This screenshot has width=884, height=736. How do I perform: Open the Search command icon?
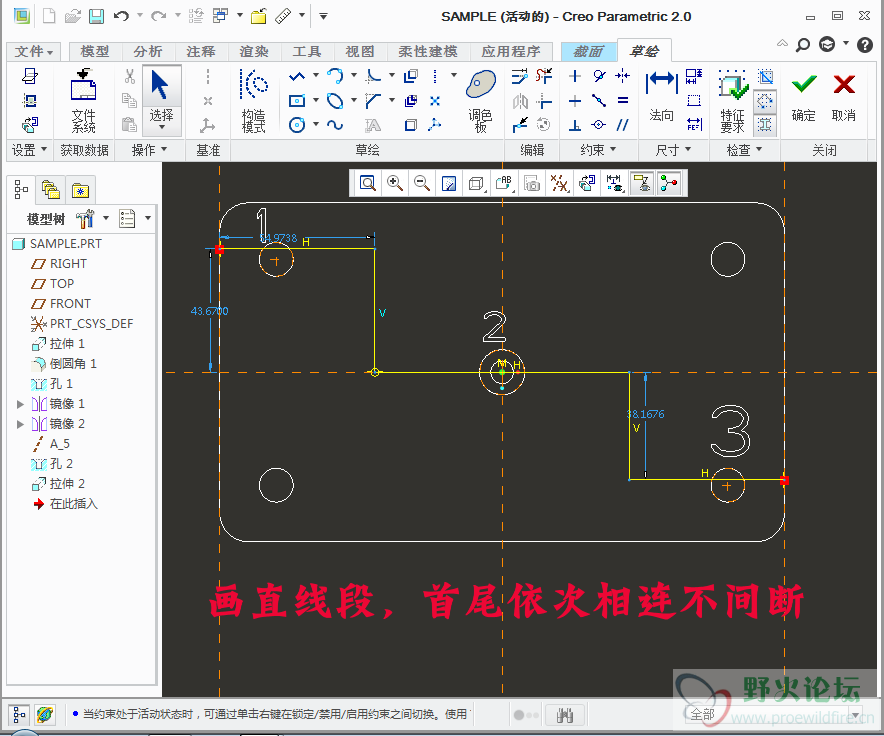pos(803,45)
